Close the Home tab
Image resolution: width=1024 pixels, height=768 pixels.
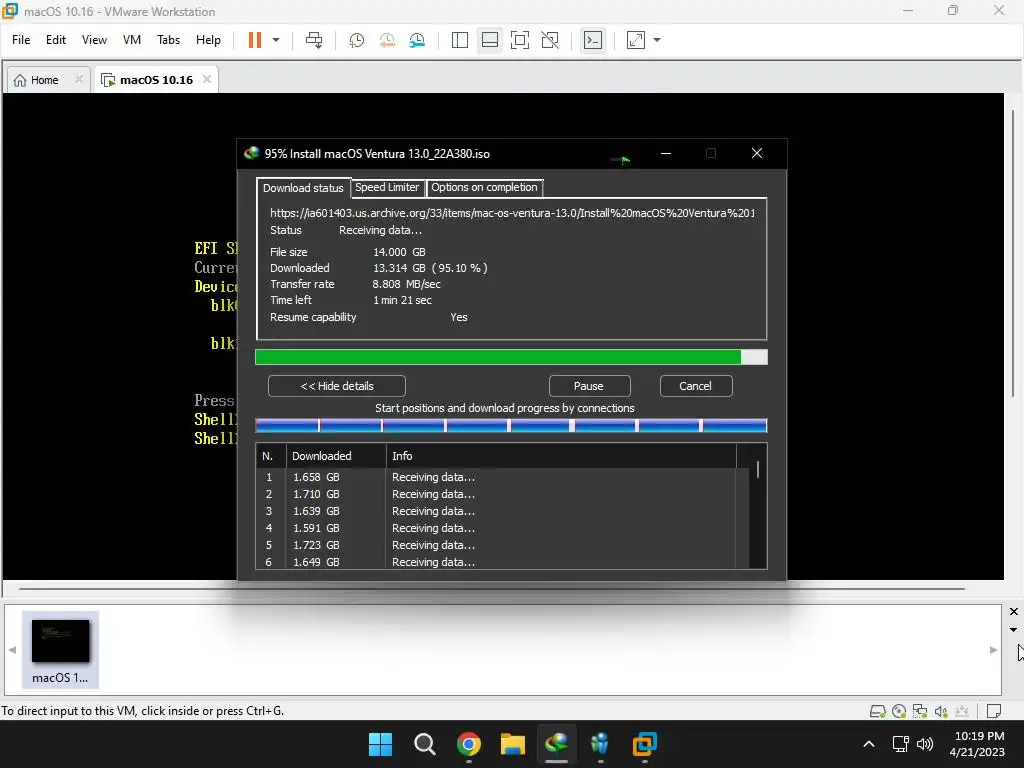click(x=78, y=79)
